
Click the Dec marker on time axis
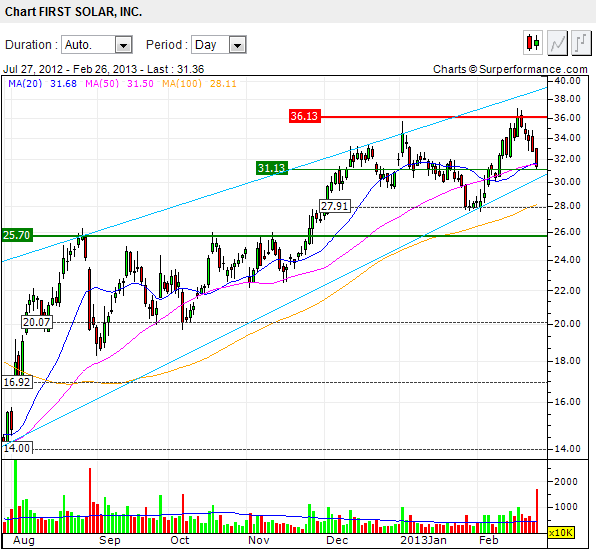[x=337, y=540]
